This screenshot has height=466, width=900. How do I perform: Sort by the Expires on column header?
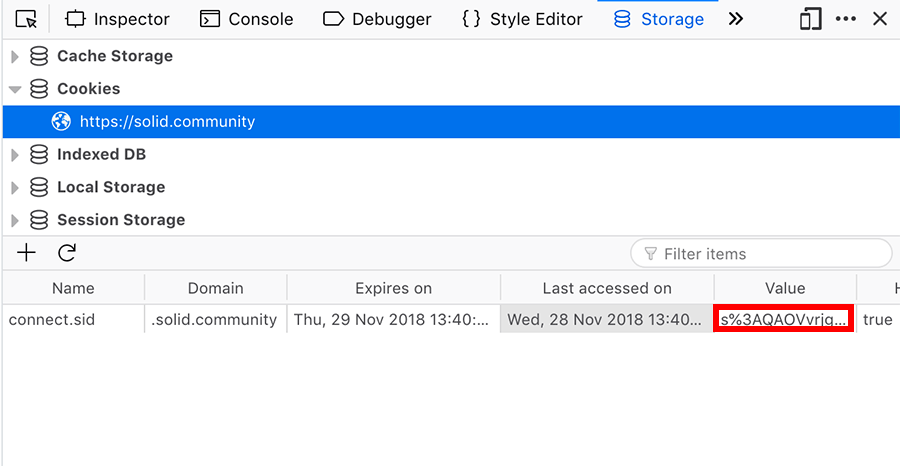click(x=394, y=288)
